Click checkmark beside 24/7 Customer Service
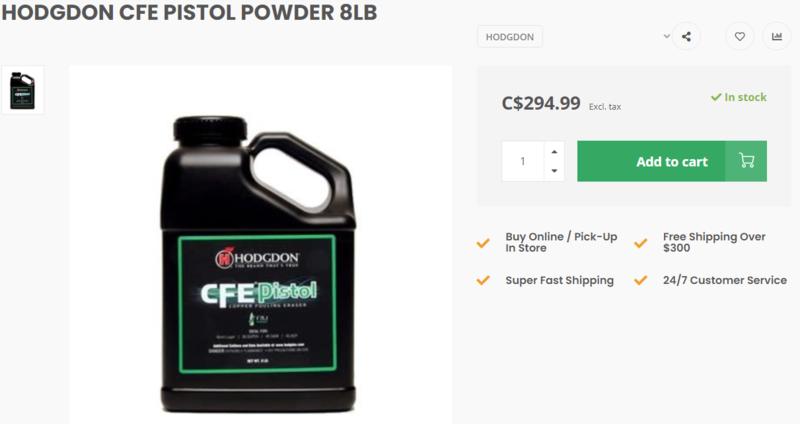The image size is (800, 424). tap(641, 280)
